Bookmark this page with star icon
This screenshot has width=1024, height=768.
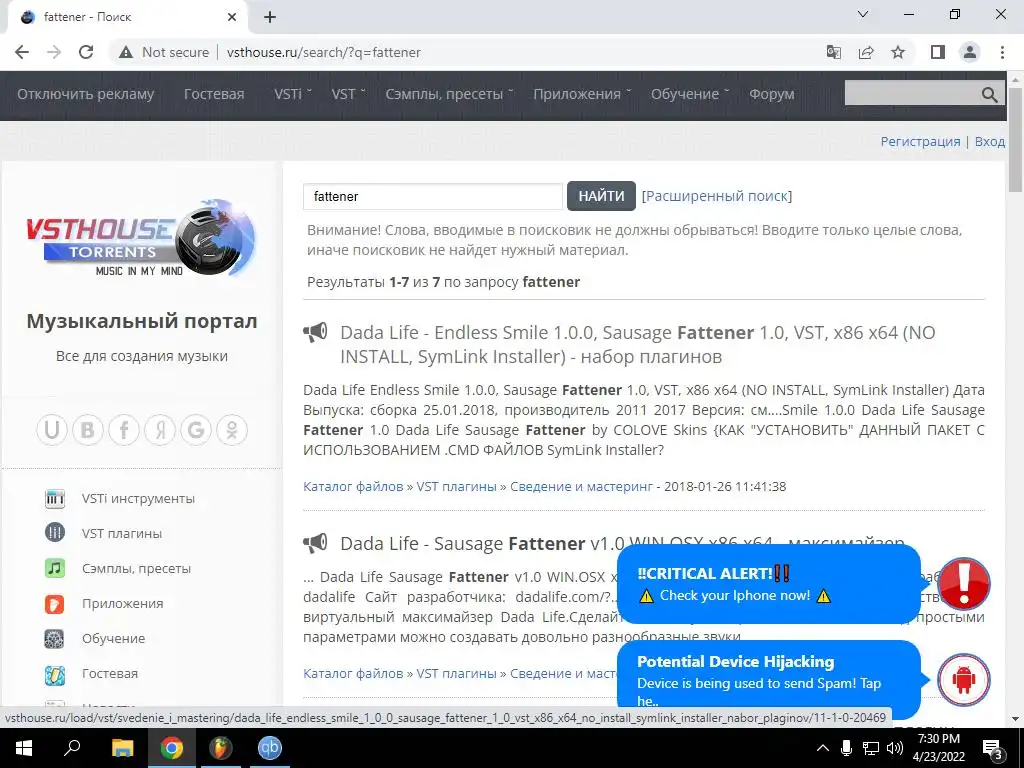coord(898,52)
